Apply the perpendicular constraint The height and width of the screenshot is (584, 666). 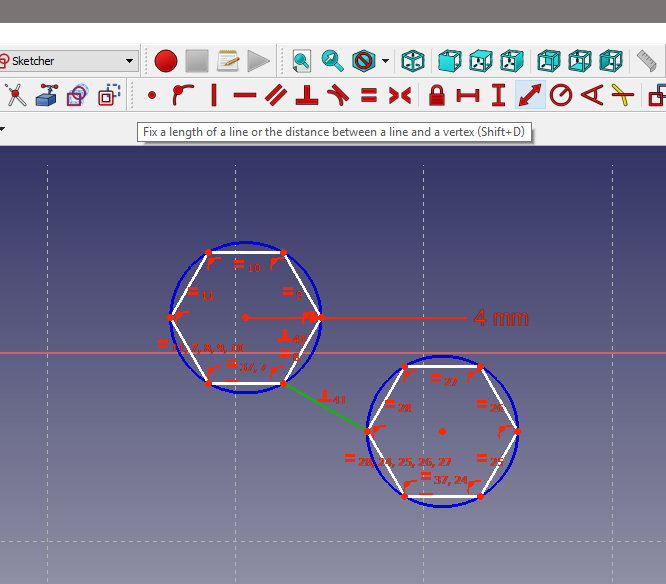tap(307, 95)
